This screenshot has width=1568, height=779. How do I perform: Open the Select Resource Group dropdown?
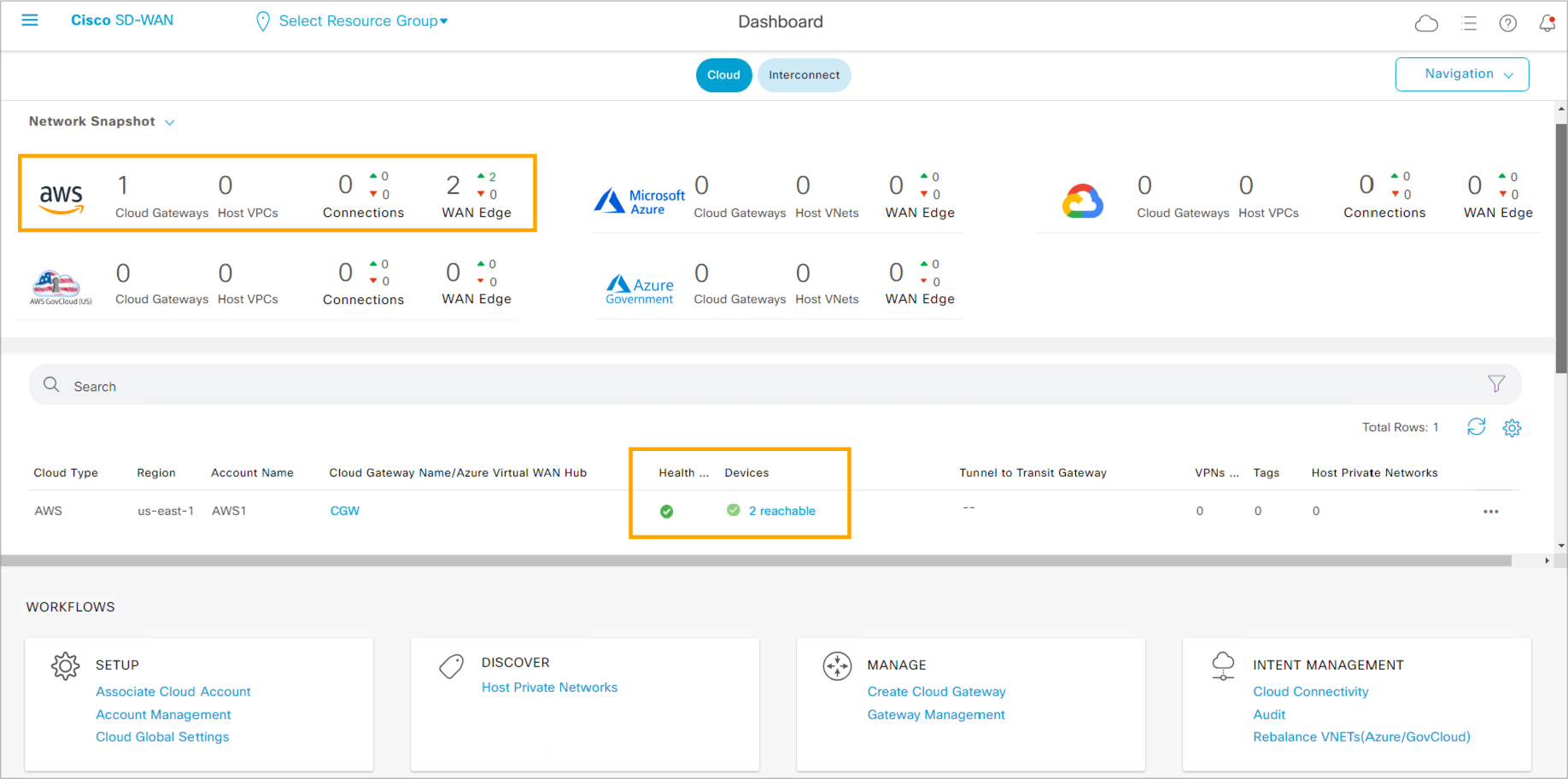(363, 21)
